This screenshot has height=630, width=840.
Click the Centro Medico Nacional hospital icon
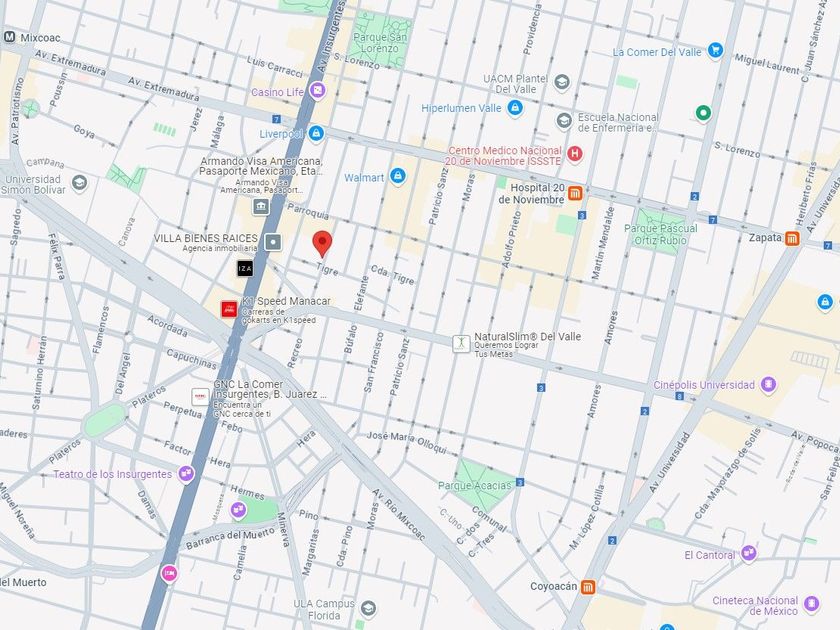coord(575,154)
